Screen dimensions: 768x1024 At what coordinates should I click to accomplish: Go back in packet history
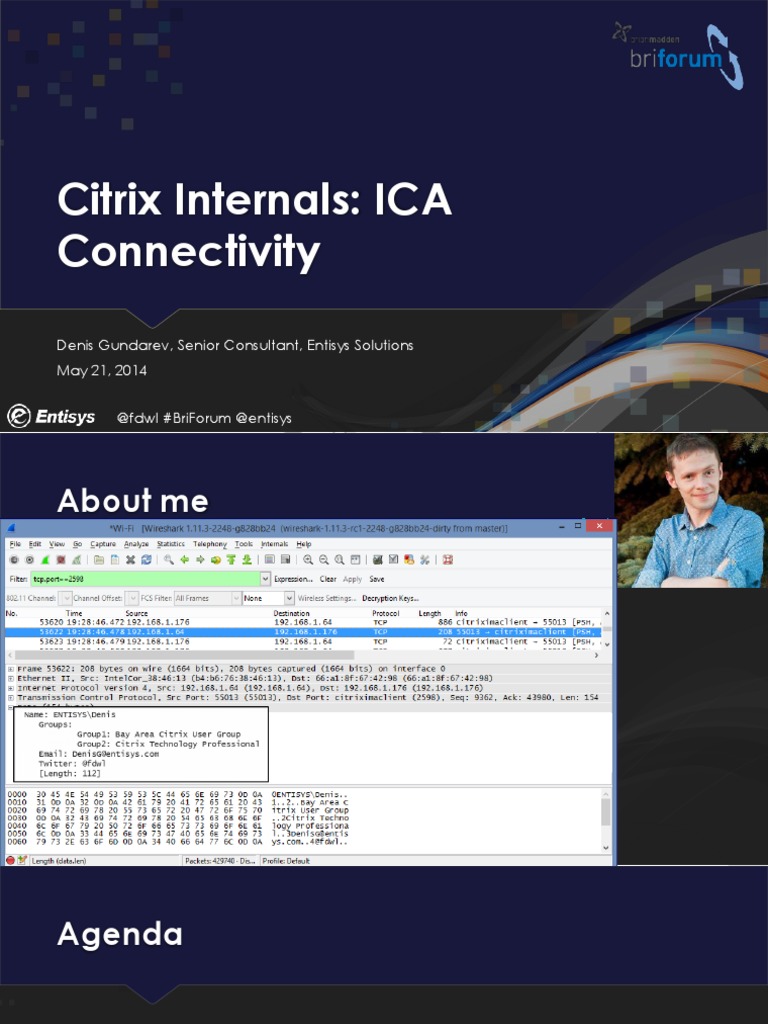click(184, 560)
